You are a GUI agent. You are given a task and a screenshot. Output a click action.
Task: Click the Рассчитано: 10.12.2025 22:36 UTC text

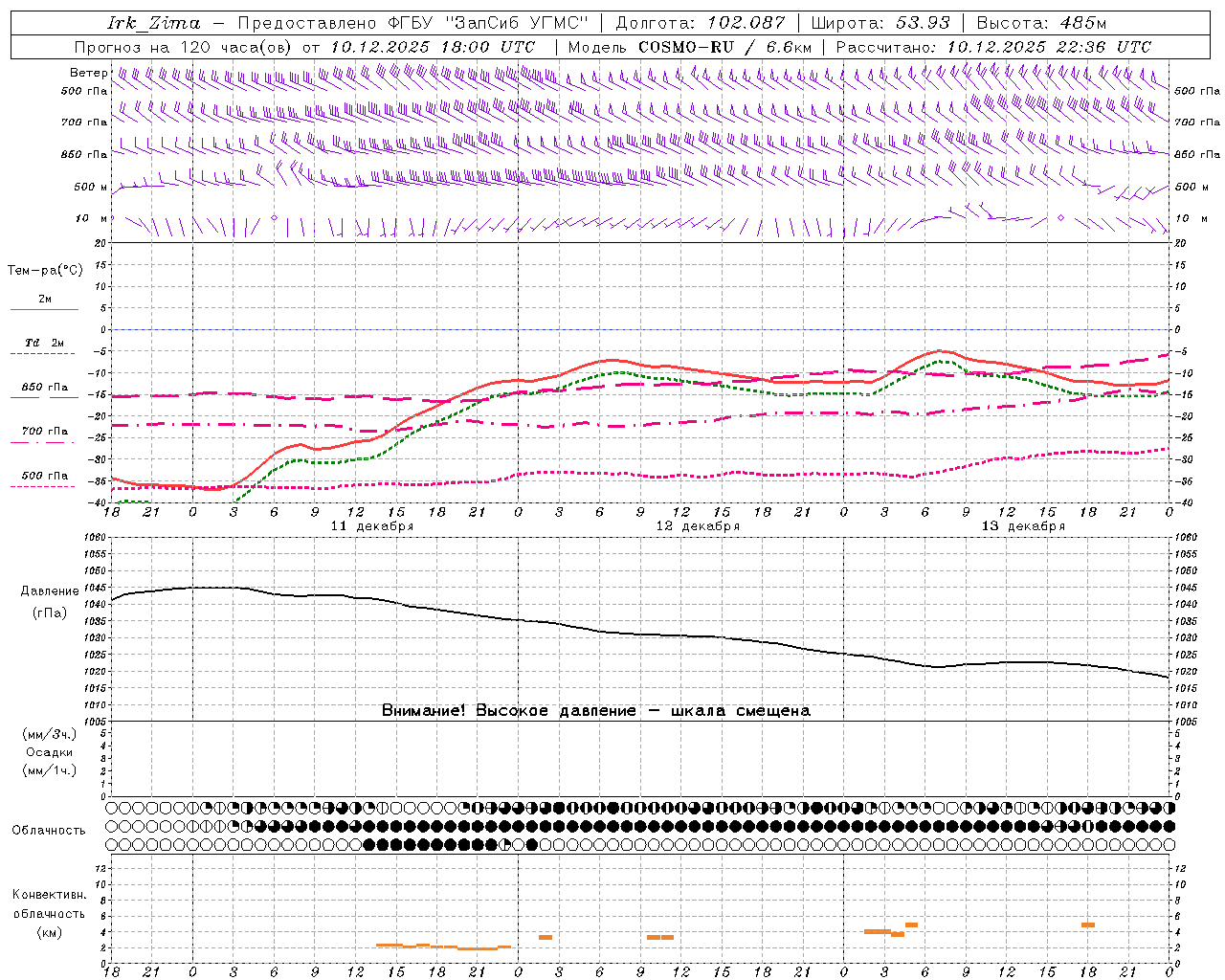(993, 47)
